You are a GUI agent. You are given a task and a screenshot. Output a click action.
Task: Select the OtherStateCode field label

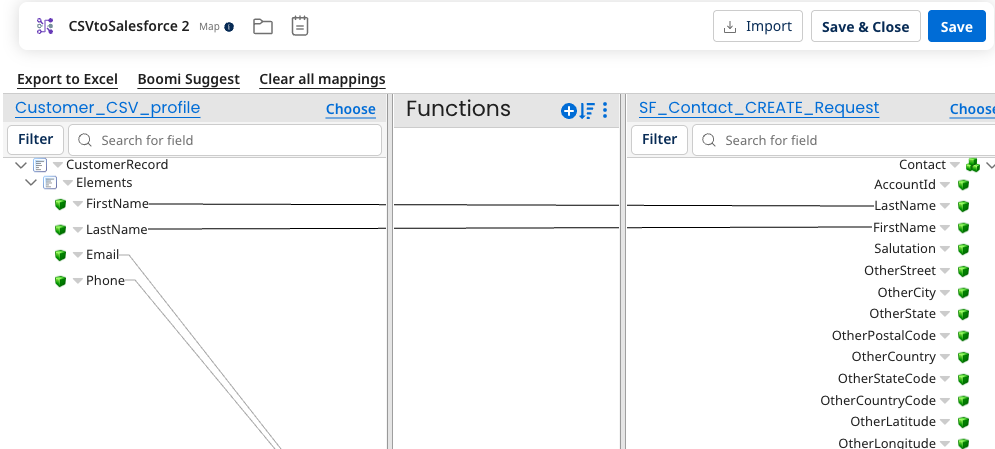coord(886,379)
